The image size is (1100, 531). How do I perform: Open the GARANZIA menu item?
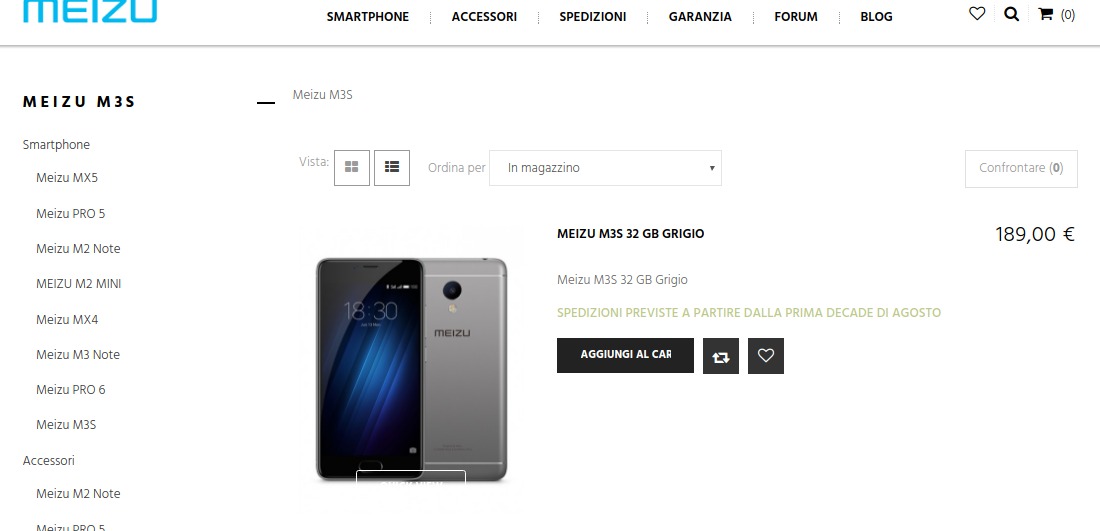click(700, 17)
